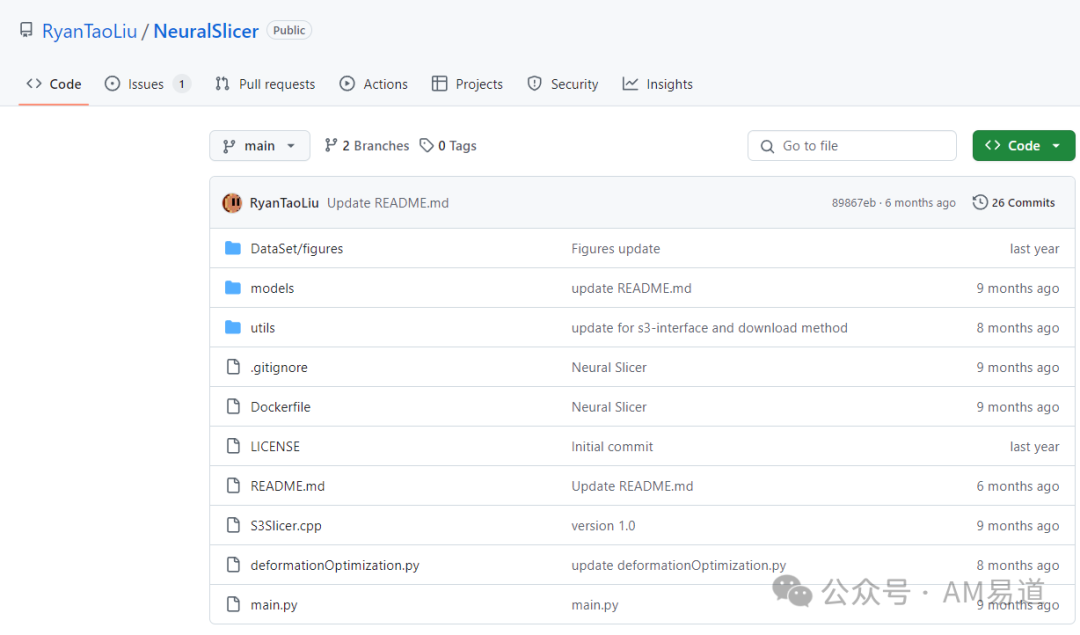The image size is (1080, 635).
Task: Open the S3Slicer.cpp file
Action: (x=286, y=526)
